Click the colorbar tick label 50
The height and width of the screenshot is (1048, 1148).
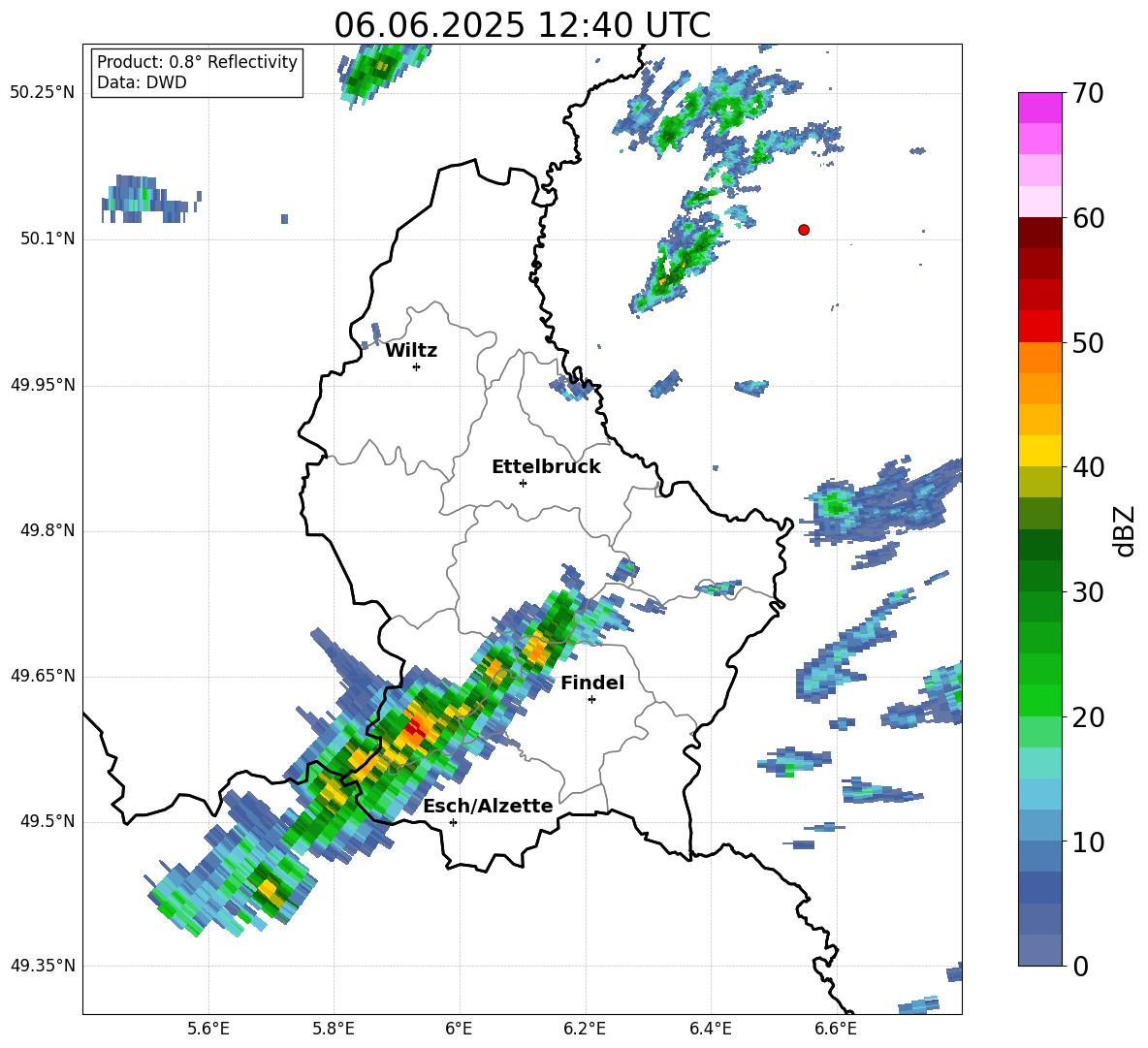[1088, 343]
